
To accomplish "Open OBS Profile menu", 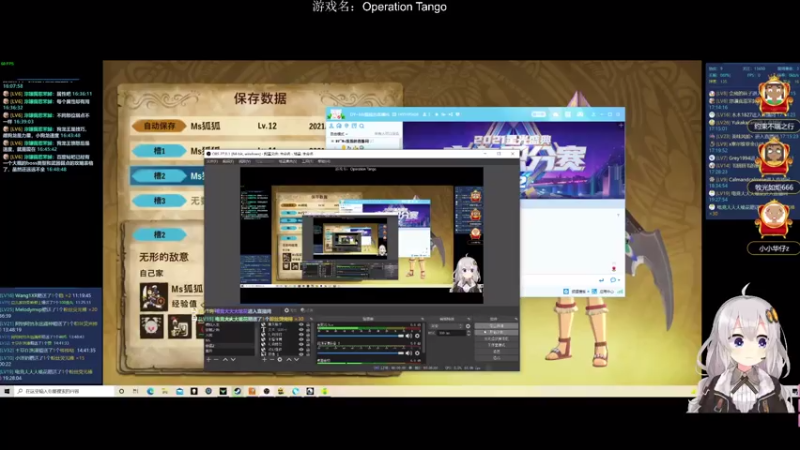I will pos(265,161).
